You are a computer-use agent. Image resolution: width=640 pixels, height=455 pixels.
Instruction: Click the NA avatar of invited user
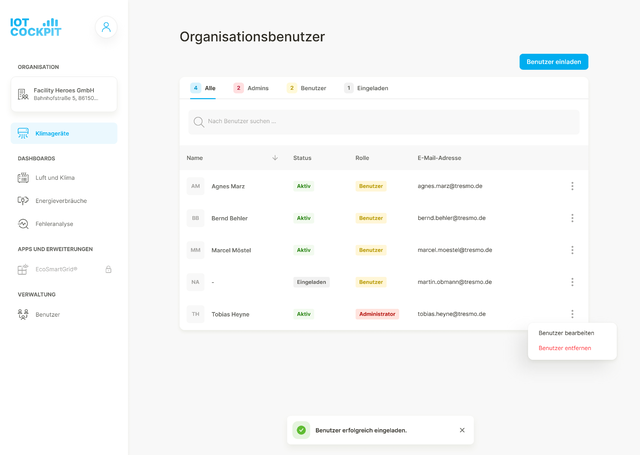[x=196, y=282]
